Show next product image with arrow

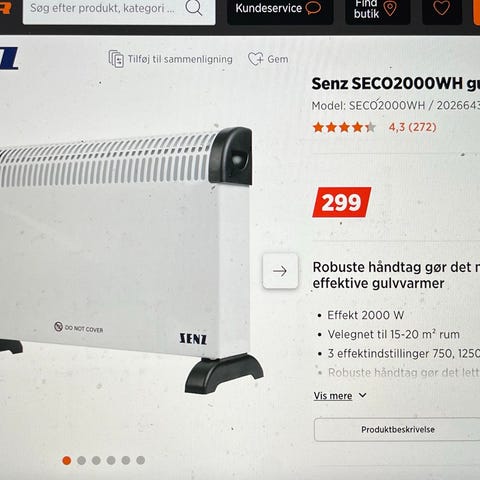tap(280, 271)
